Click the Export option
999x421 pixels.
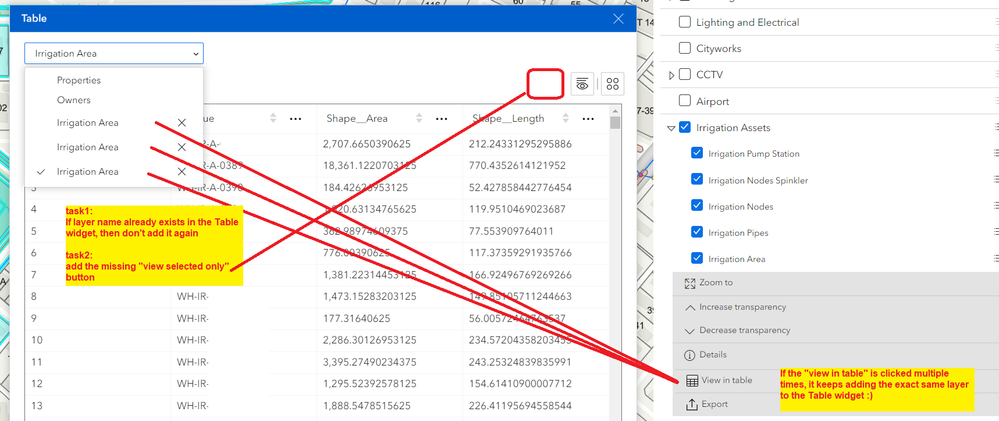pos(714,404)
